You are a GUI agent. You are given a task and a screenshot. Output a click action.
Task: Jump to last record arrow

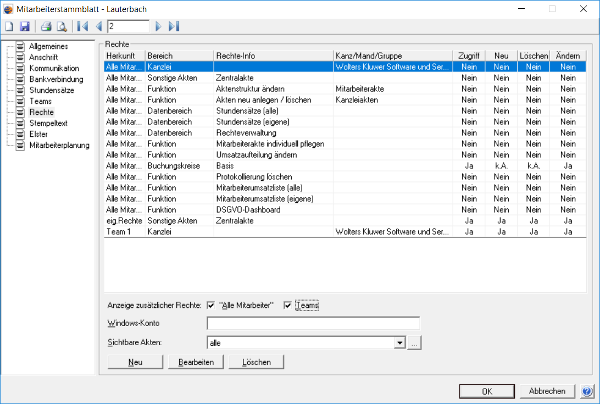click(174, 26)
